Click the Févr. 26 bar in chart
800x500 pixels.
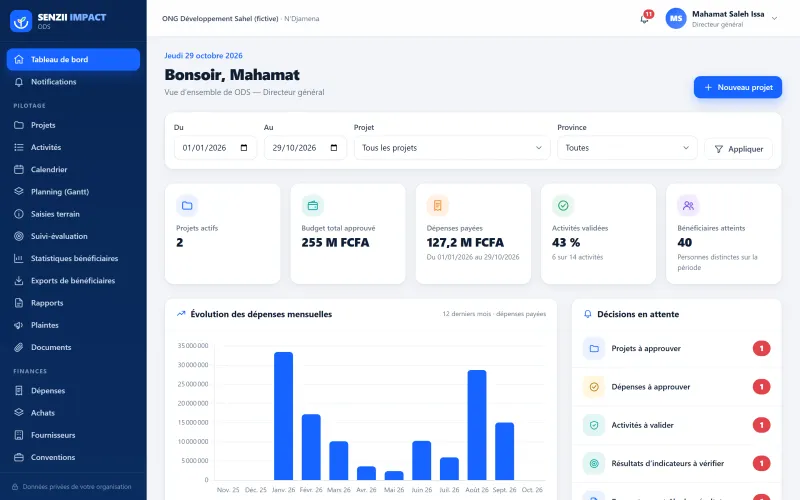click(x=311, y=447)
